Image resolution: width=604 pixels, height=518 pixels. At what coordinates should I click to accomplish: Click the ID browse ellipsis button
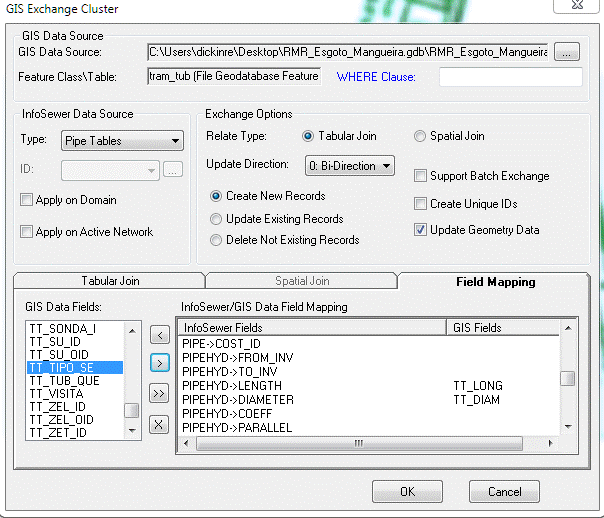(173, 169)
